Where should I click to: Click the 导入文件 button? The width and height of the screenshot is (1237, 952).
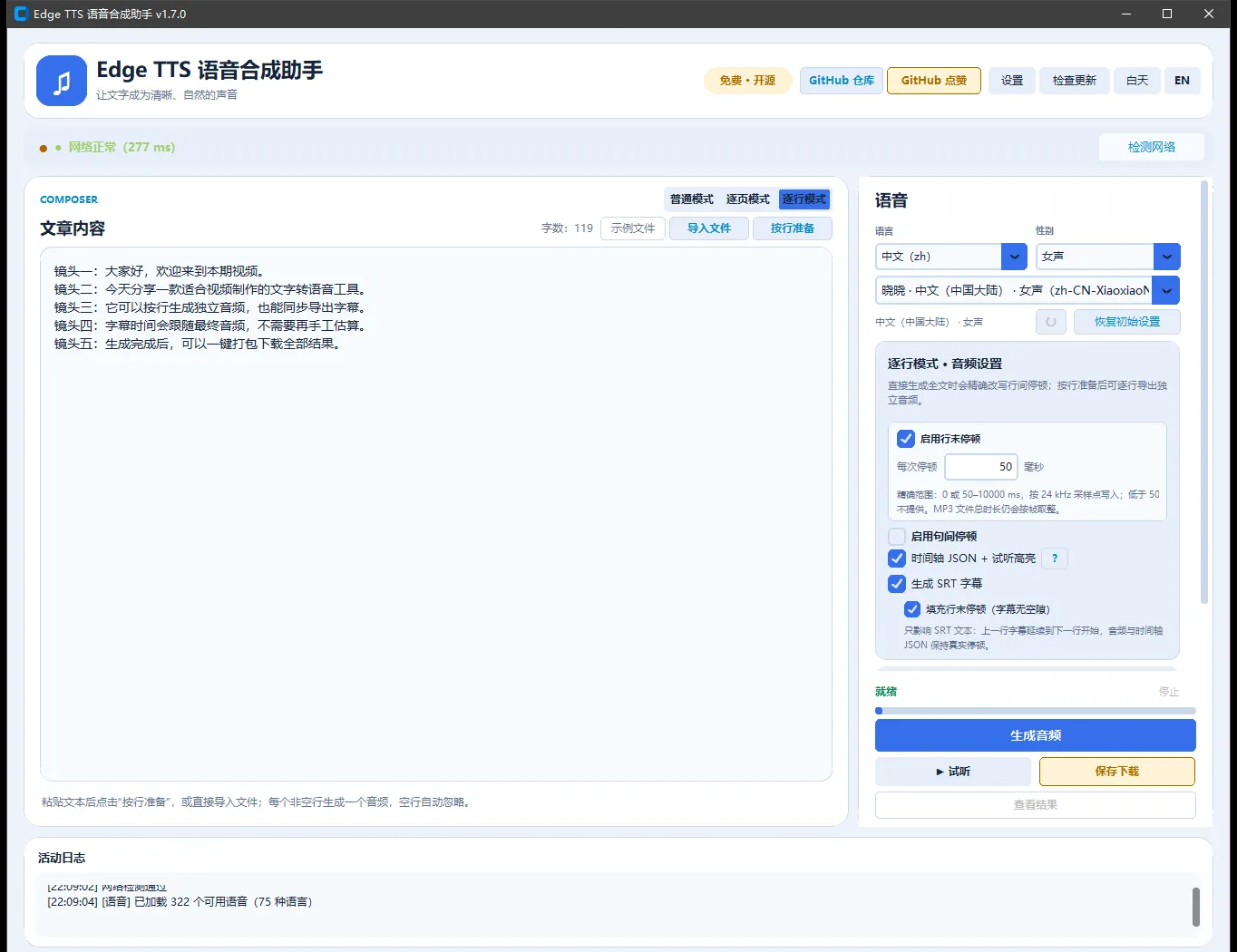[x=709, y=228]
